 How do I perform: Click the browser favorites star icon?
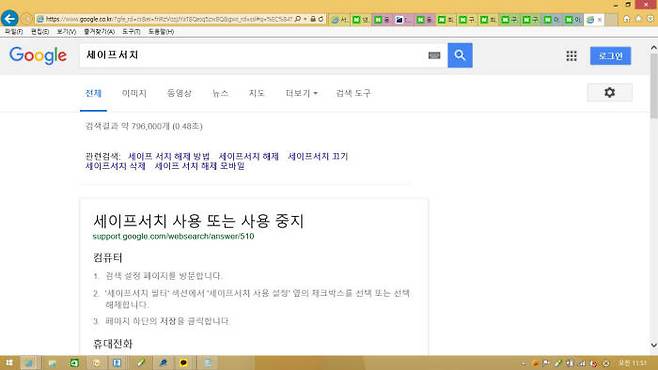click(639, 19)
